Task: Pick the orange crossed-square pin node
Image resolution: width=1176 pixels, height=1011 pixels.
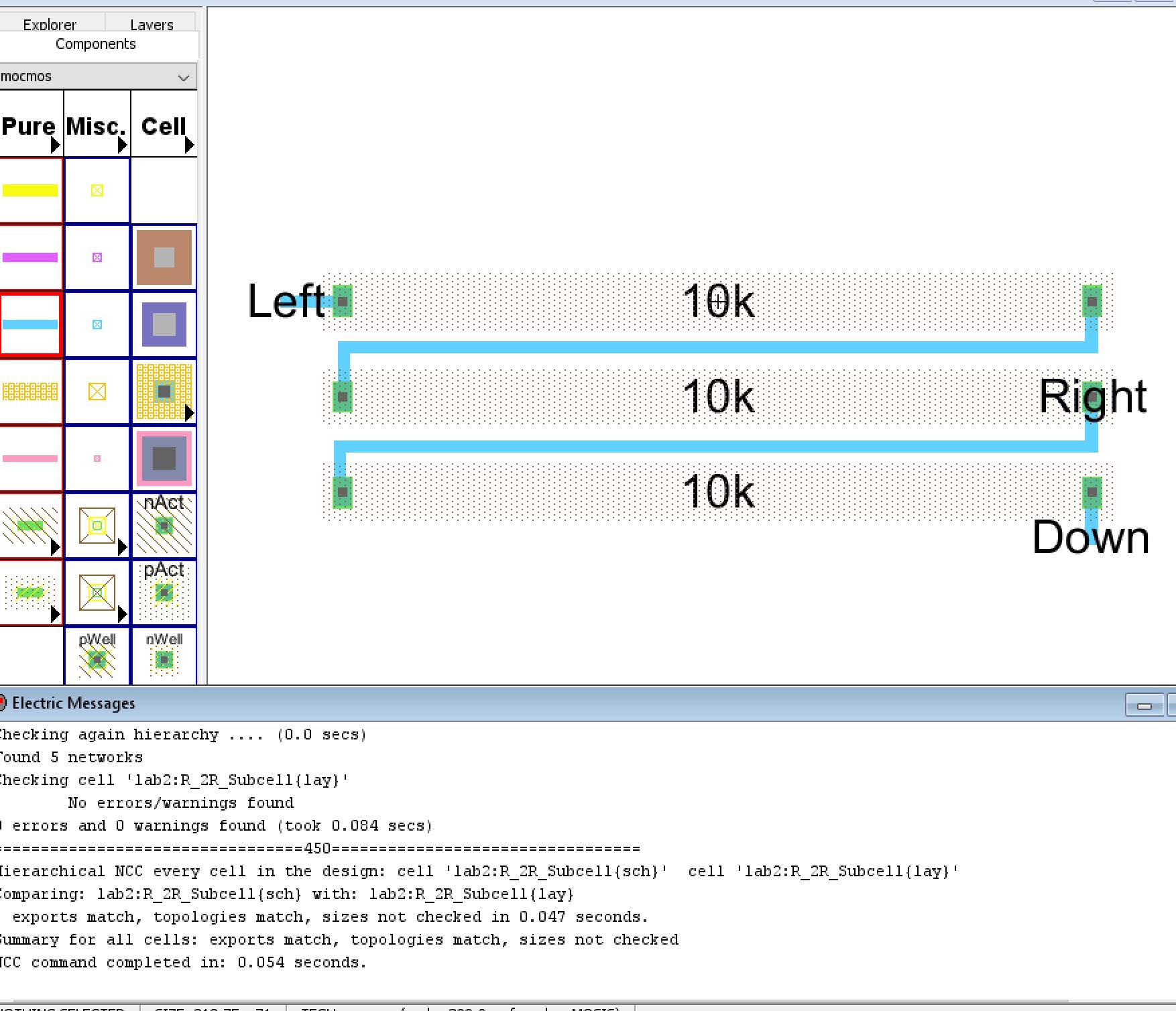Action: (97, 392)
